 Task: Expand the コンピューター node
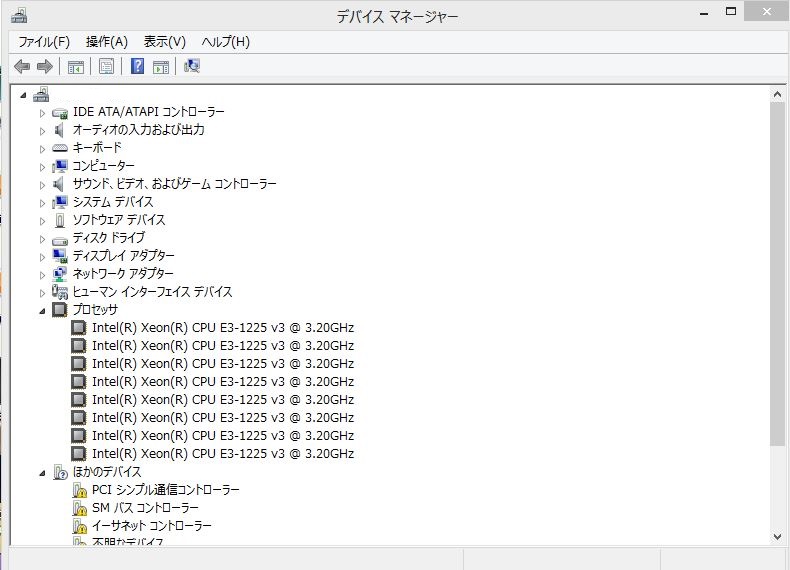42,167
